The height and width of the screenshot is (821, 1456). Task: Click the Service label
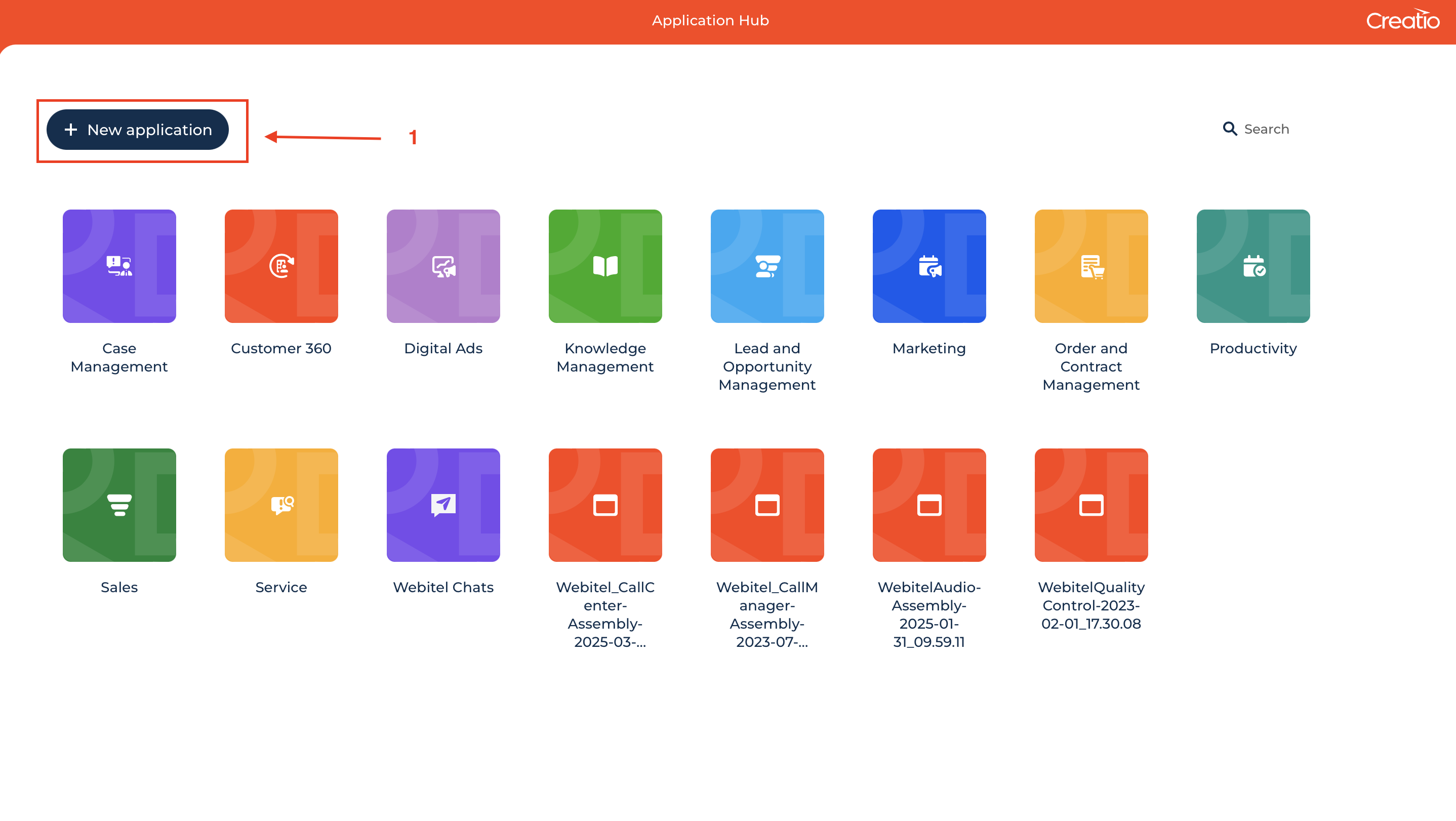[x=281, y=587]
